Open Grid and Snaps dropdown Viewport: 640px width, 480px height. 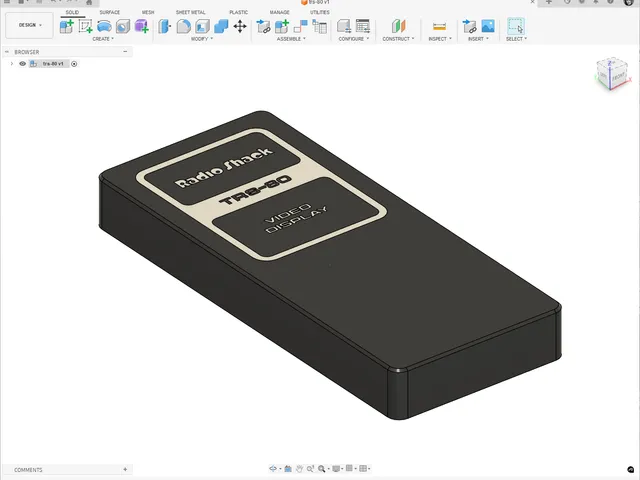[x=351, y=469]
